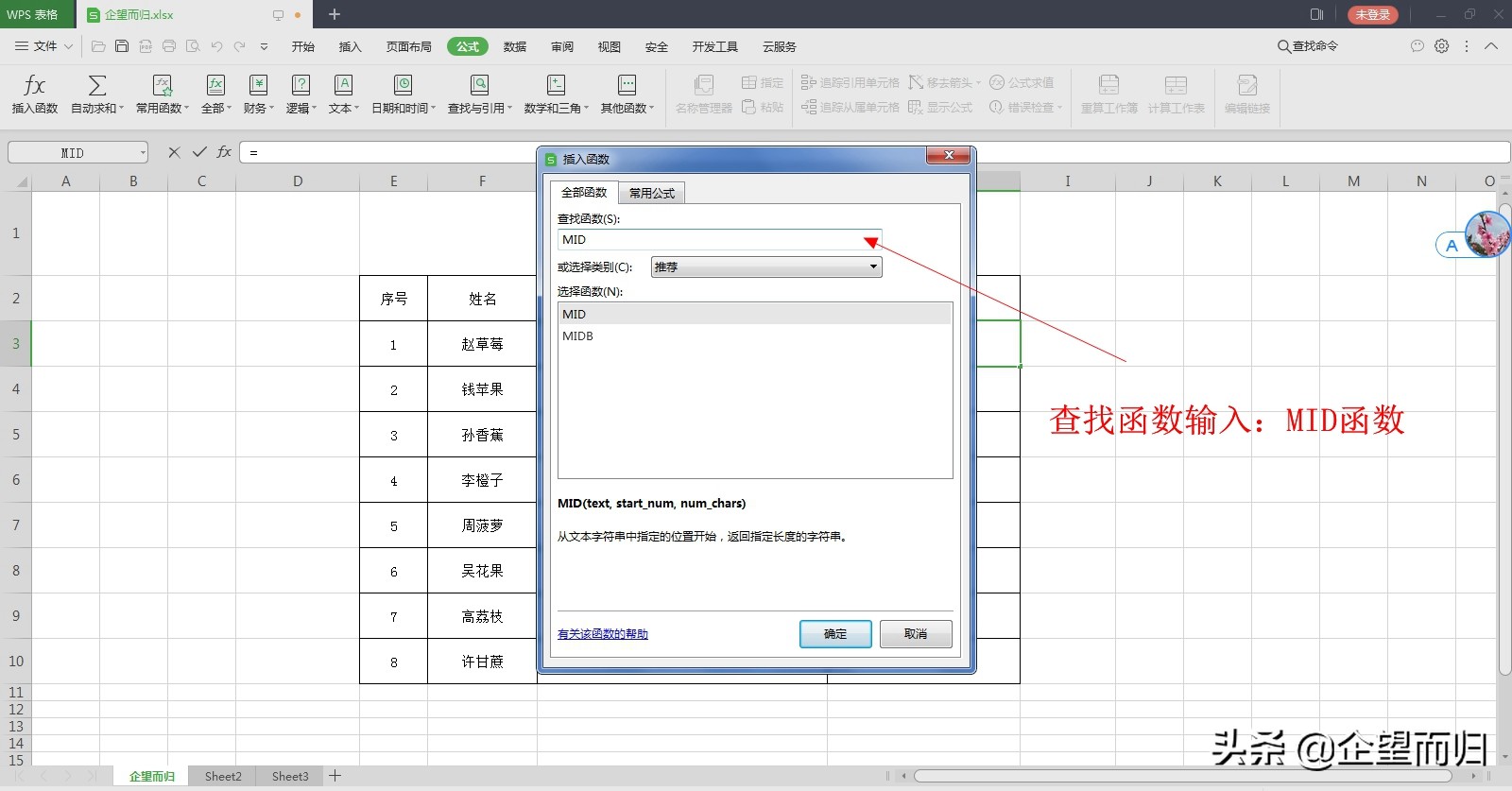
Task: Open the settings gear icon at top right
Action: pos(1442,45)
